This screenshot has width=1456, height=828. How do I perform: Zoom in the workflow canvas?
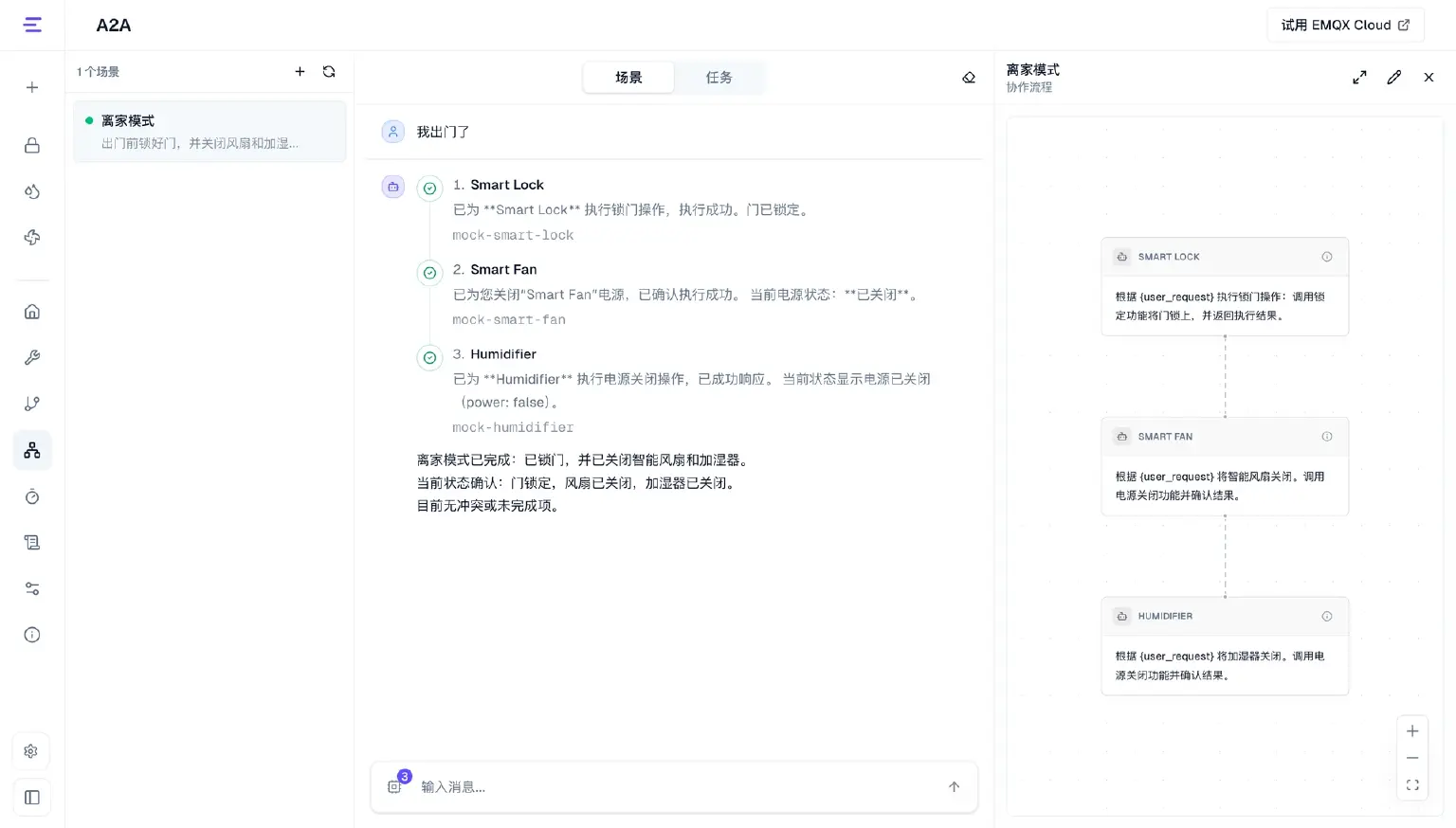point(1412,731)
